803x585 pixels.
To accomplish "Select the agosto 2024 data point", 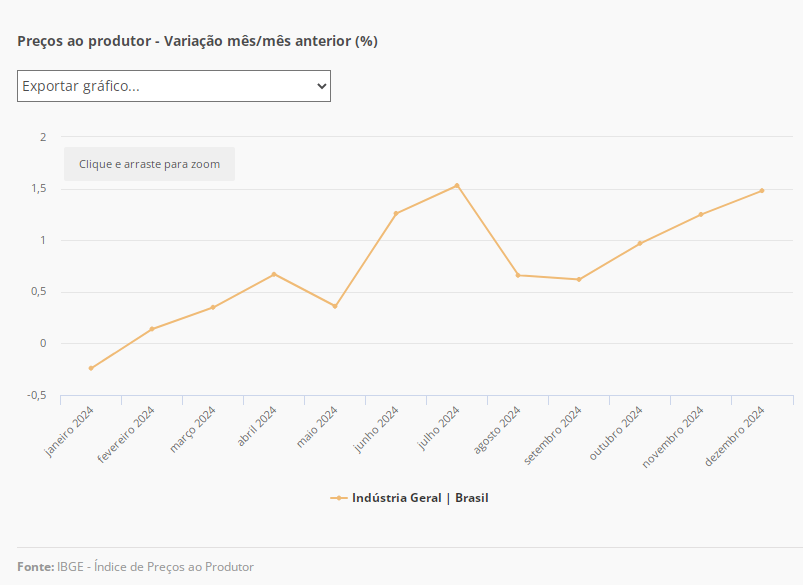I will click(518, 275).
